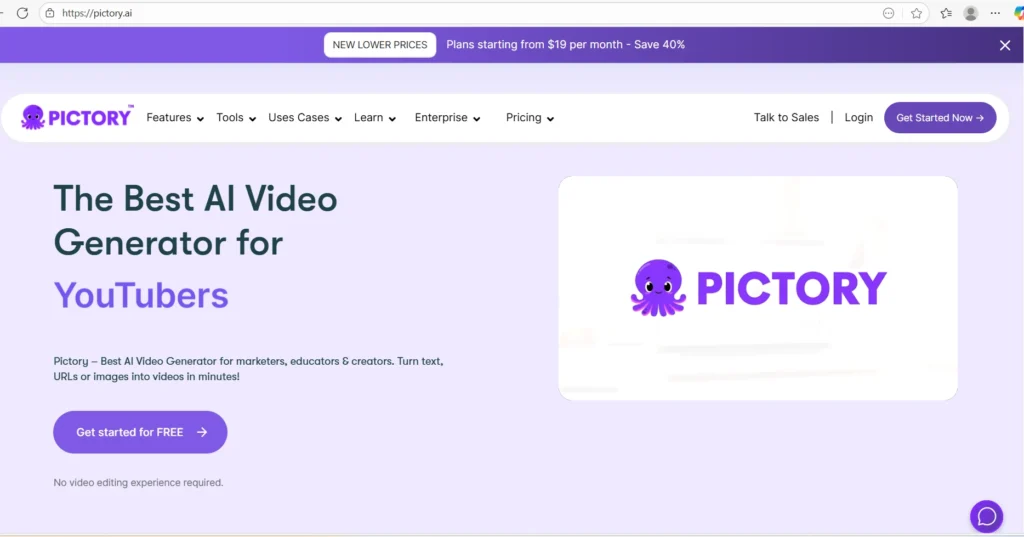Screen dimensions: 1024x537
Task: Expand the Tools dropdown menu
Action: pos(236,118)
